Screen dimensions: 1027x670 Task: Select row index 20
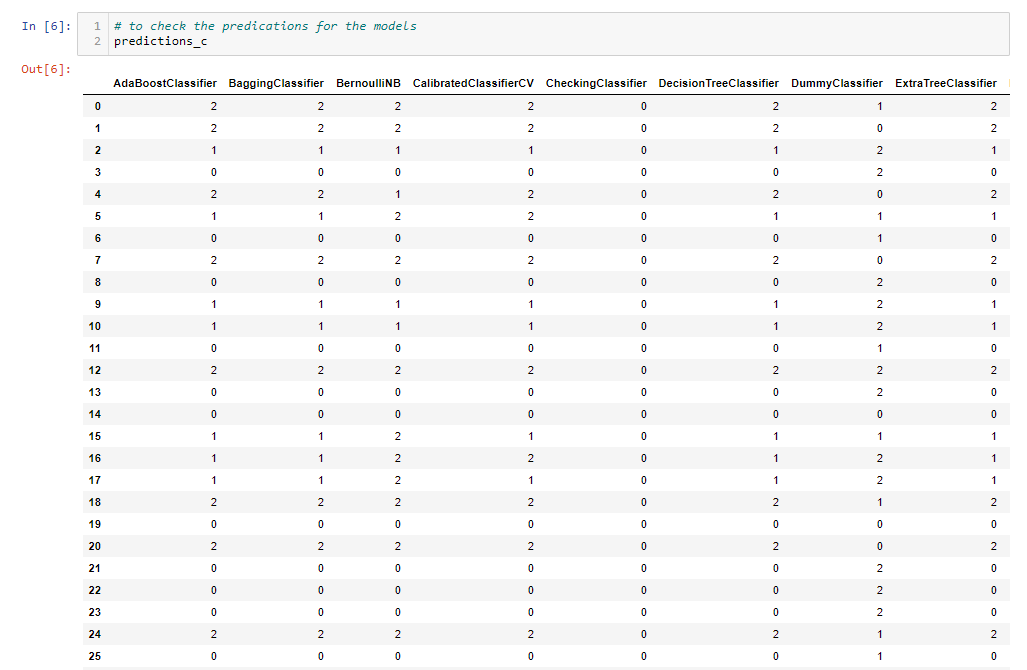click(x=95, y=546)
